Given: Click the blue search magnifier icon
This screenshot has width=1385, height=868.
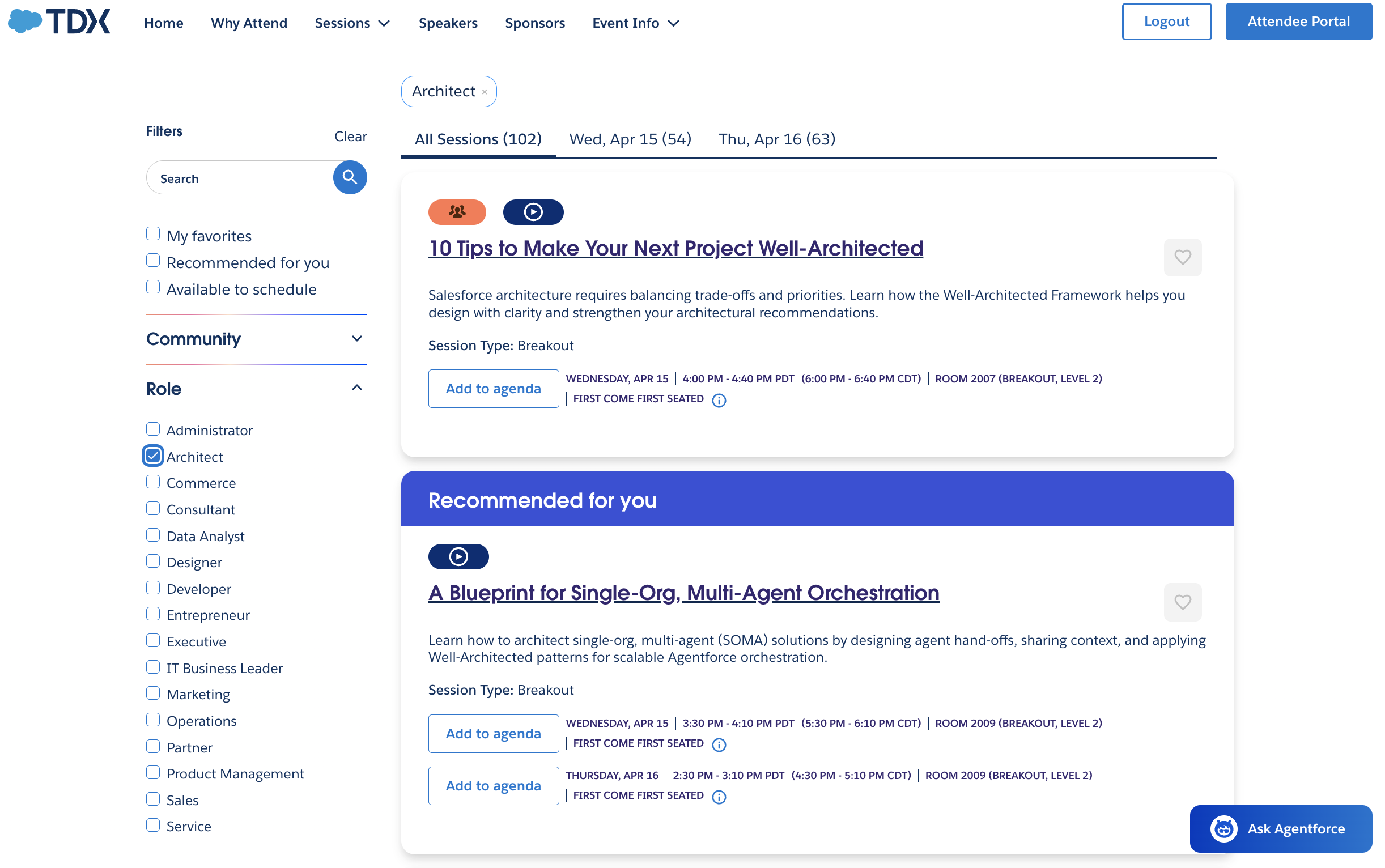Looking at the screenshot, I should [349, 177].
